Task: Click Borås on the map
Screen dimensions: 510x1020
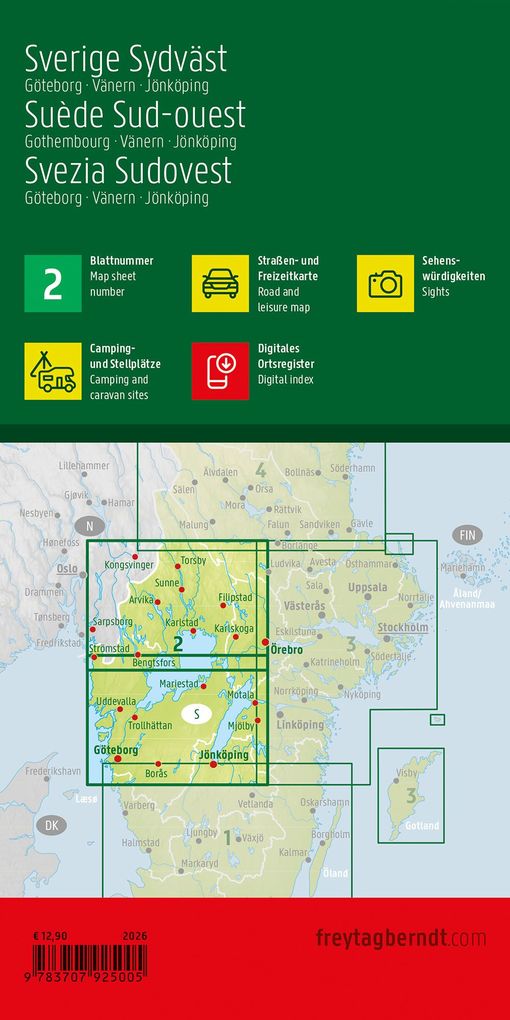Action: (157, 773)
